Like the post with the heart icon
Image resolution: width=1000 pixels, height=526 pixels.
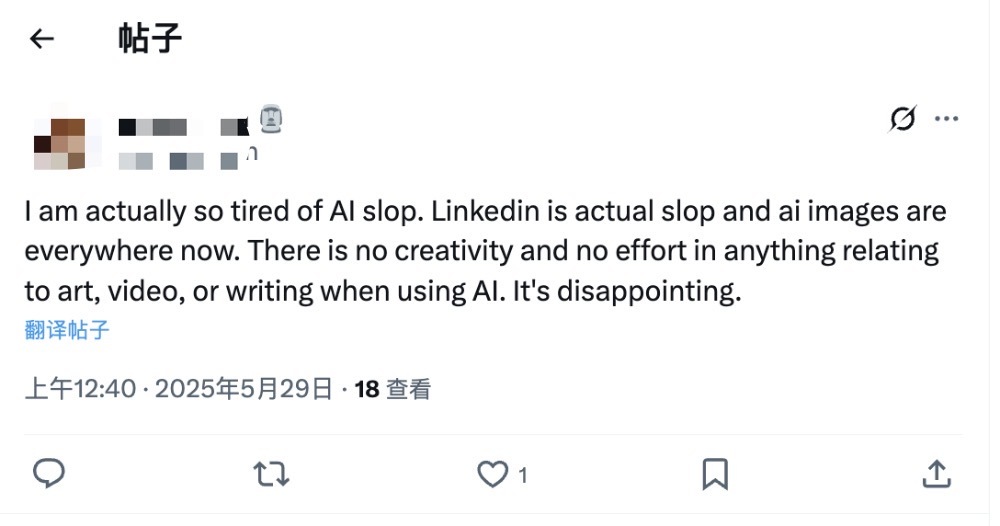pos(492,474)
